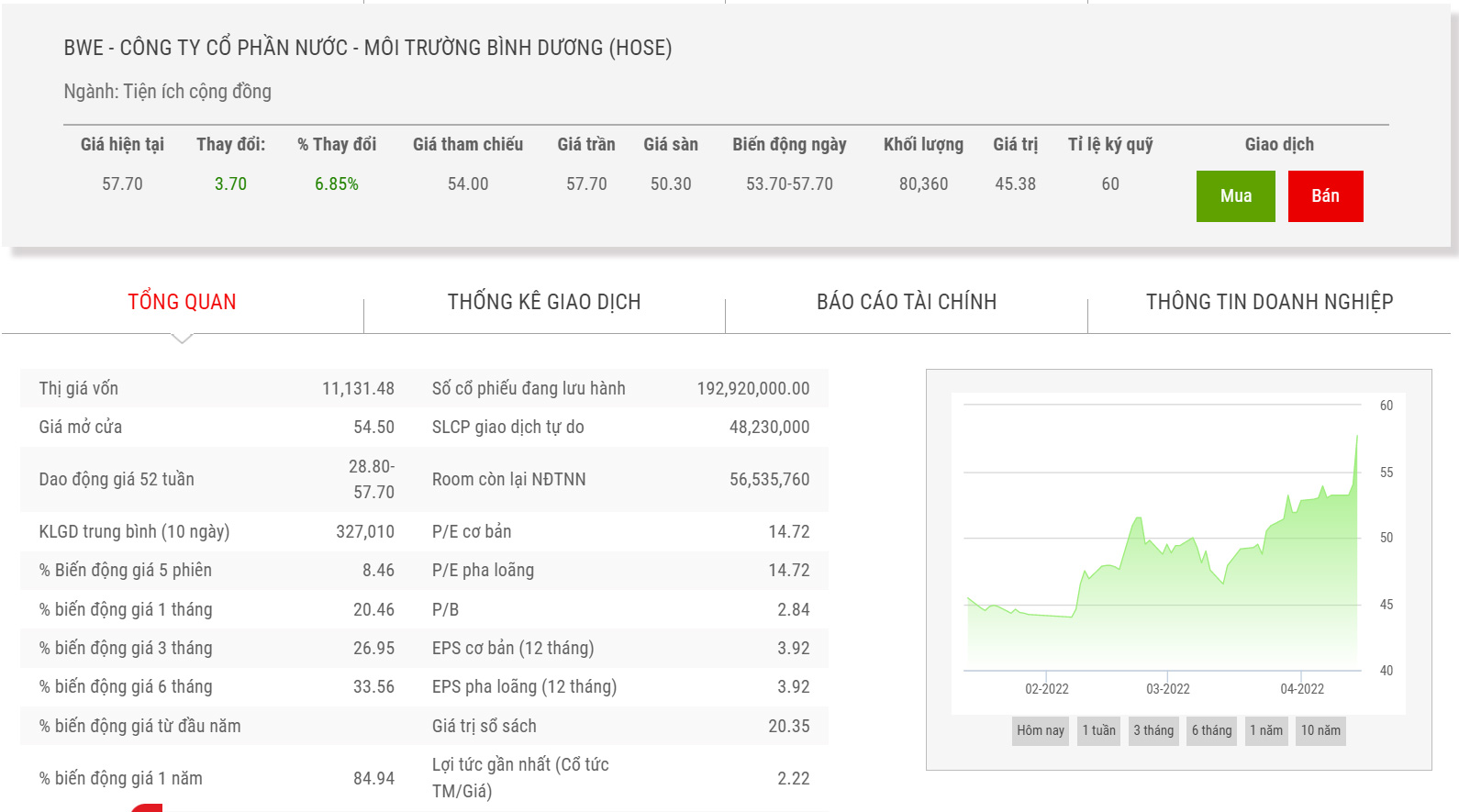Set chart period to 3 tháng
Image resolution: width=1459 pixels, height=812 pixels.
tap(1153, 730)
